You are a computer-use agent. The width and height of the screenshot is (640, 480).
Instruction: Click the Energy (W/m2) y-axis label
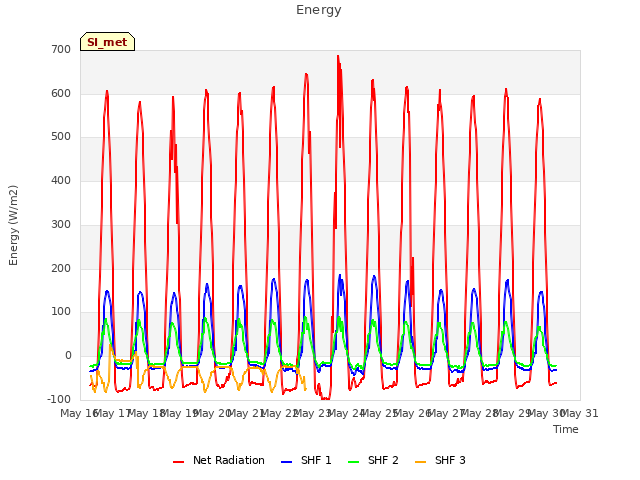pyautogui.click(x=13, y=225)
